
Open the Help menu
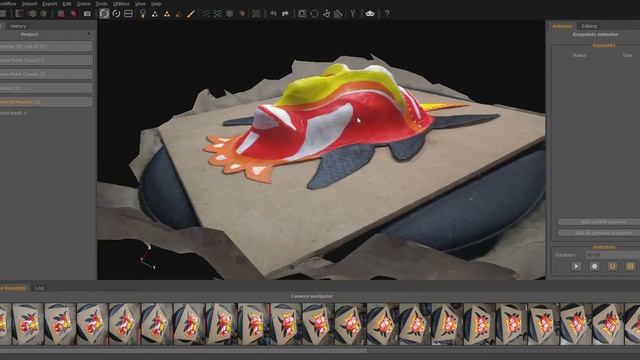click(156, 4)
